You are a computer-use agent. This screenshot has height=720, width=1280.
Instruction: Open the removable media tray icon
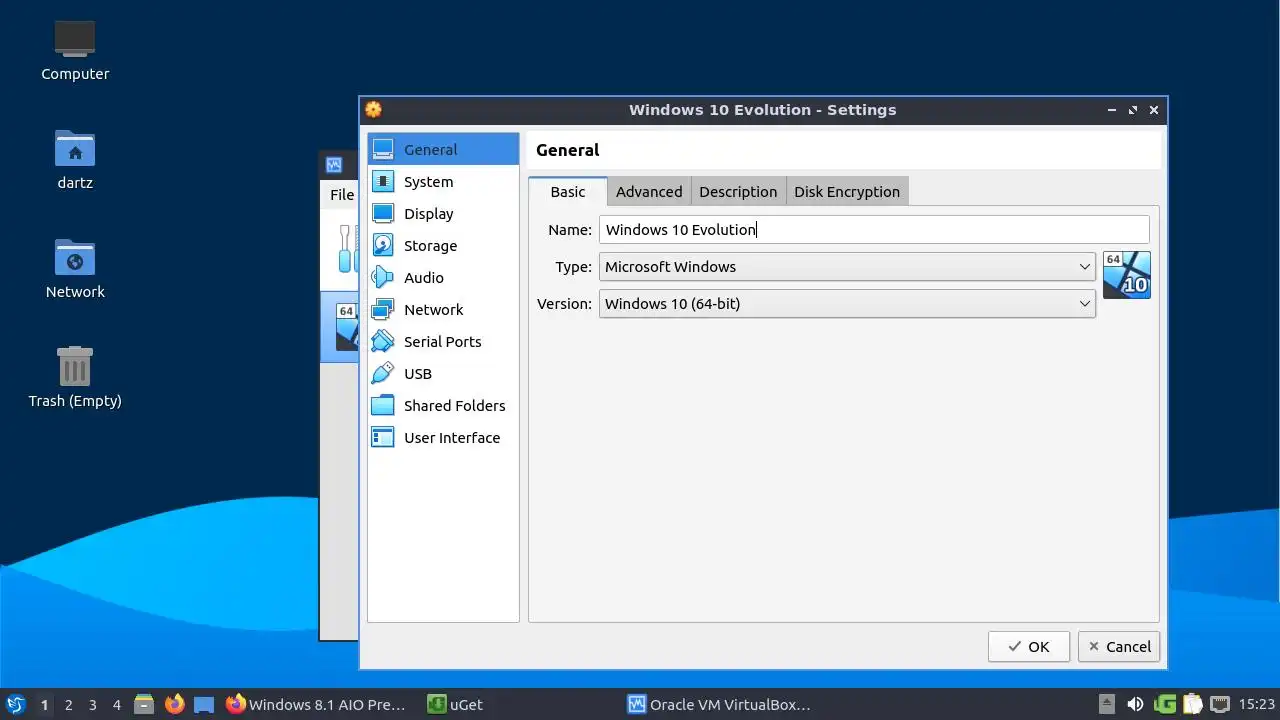click(x=1106, y=704)
